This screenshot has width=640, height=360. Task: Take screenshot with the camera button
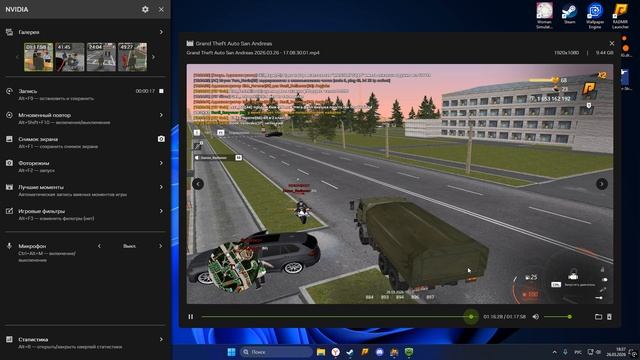click(161, 139)
